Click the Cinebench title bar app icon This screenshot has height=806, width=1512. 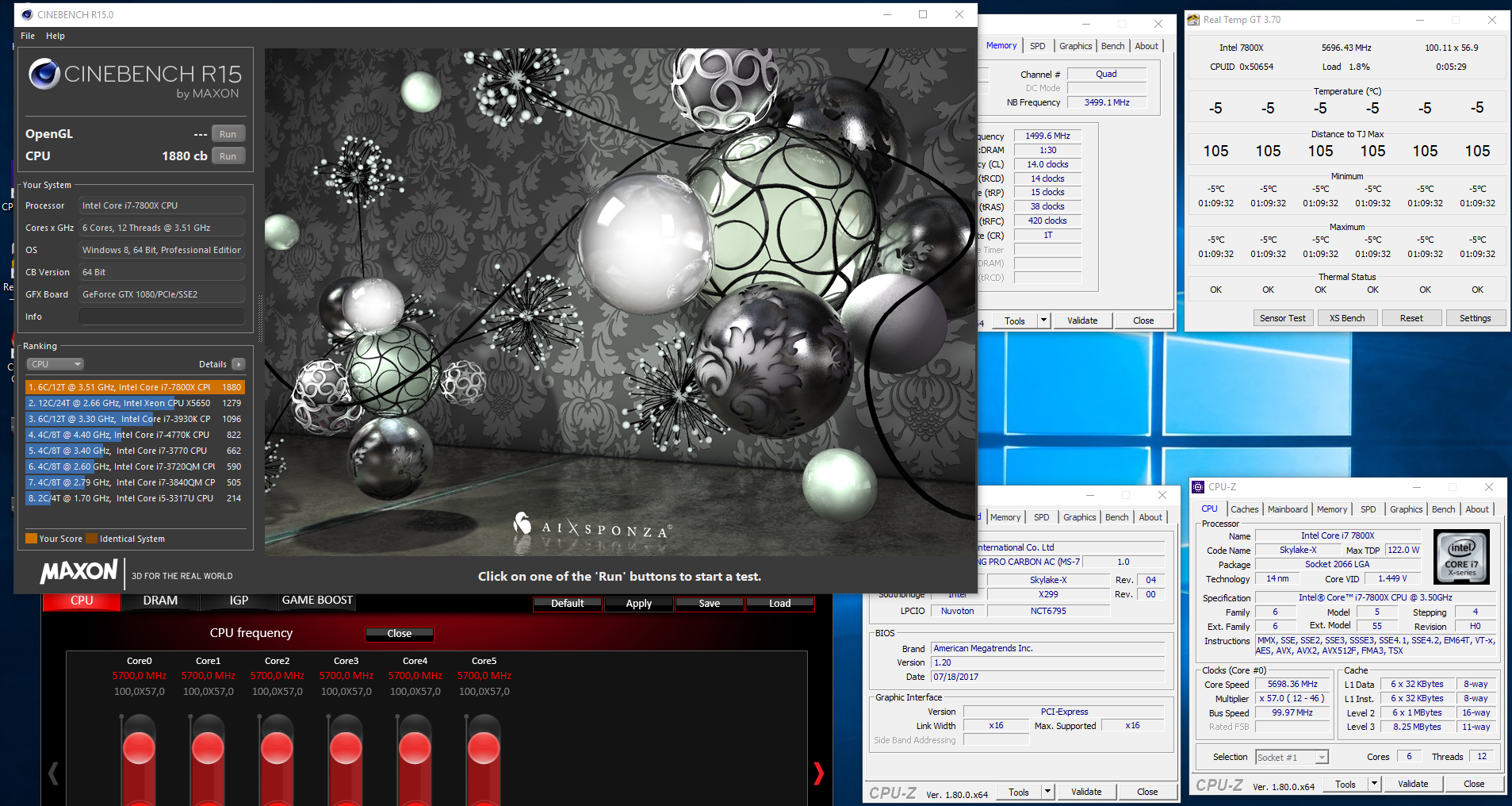coord(27,14)
